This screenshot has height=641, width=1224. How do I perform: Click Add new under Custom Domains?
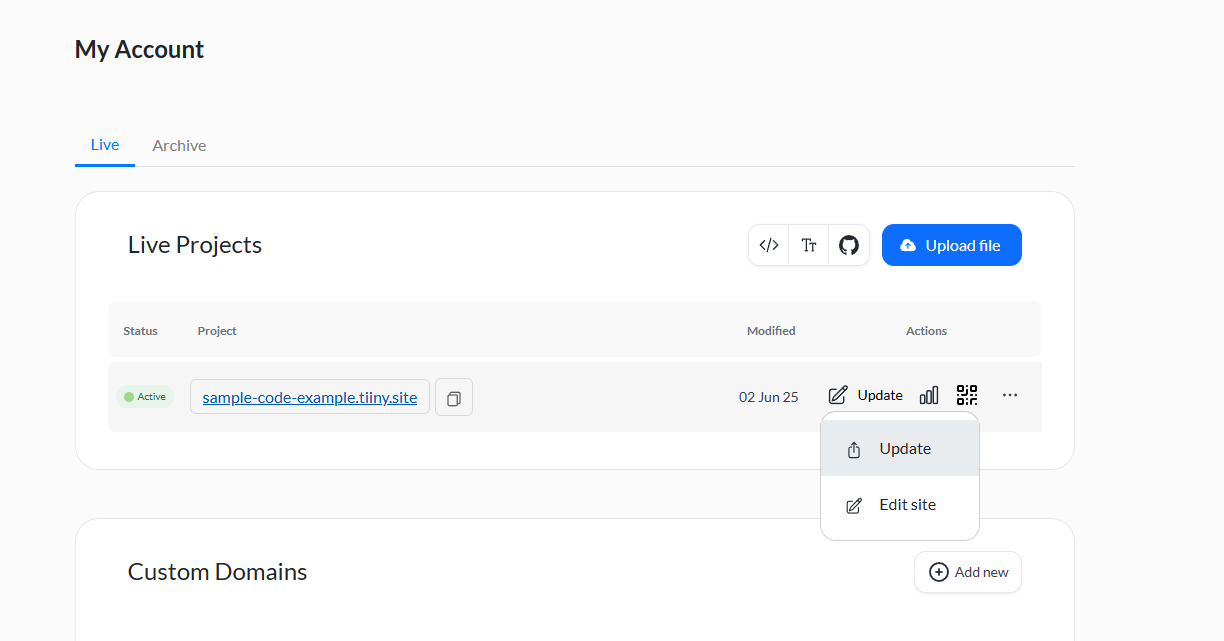click(968, 572)
